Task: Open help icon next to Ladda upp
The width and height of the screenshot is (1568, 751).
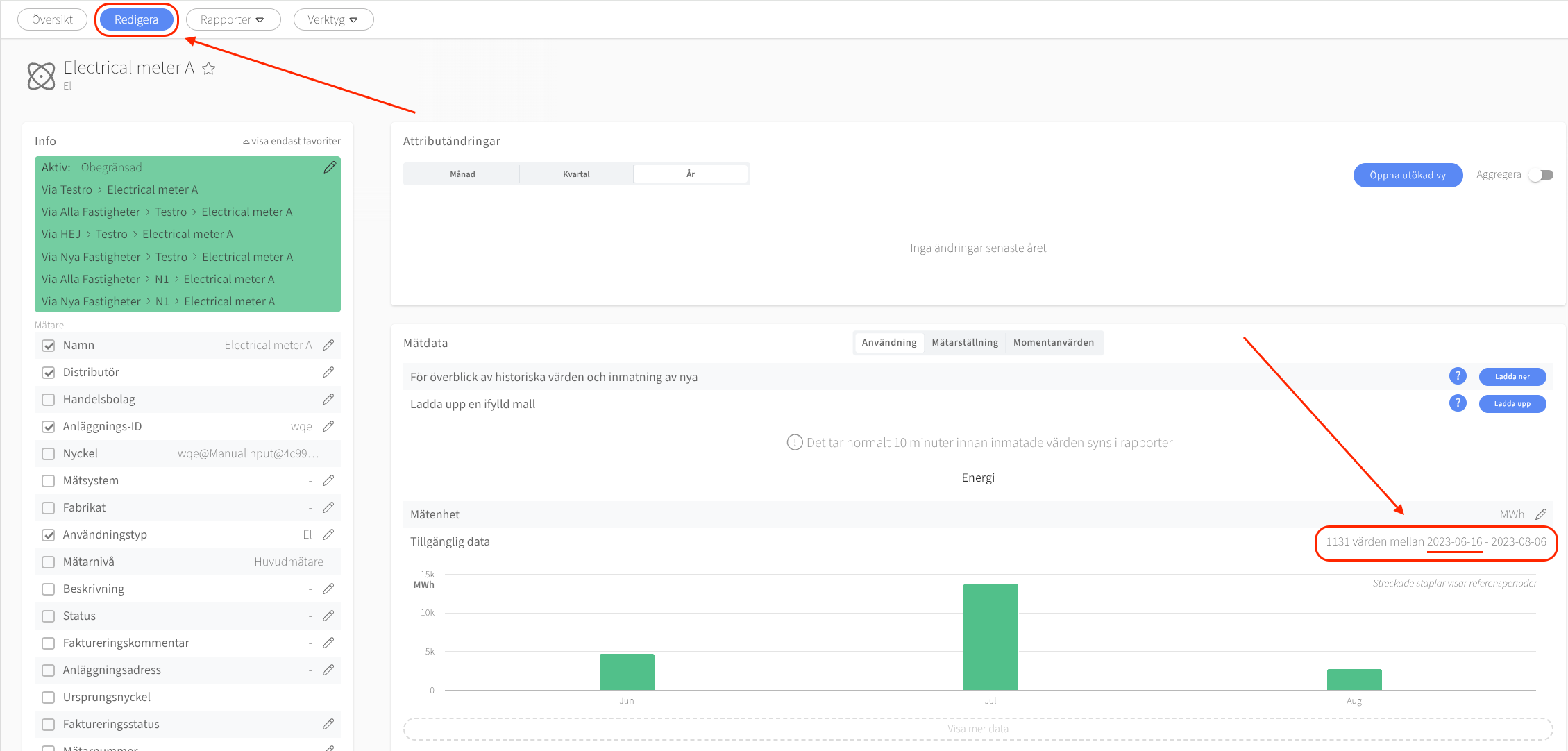Action: (1458, 403)
